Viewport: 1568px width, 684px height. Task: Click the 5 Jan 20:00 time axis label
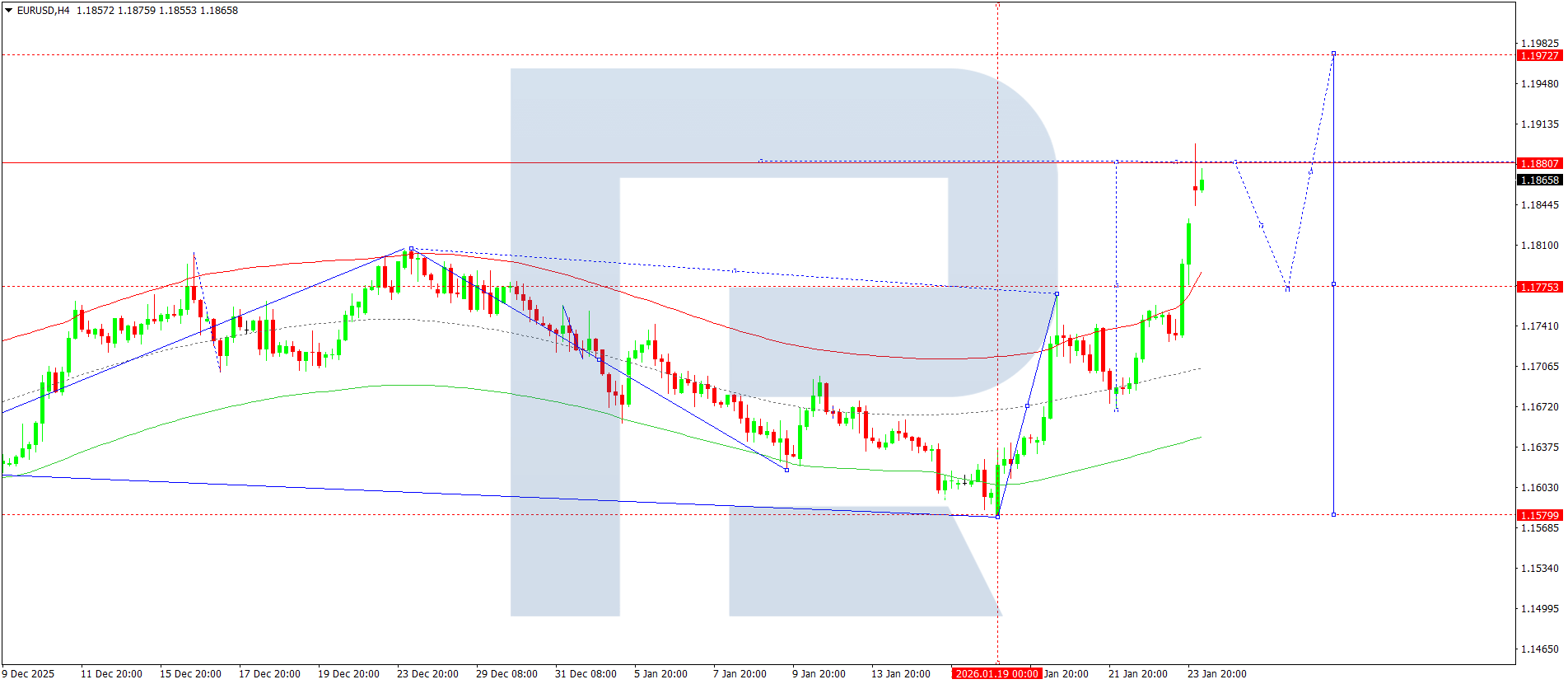point(660,673)
